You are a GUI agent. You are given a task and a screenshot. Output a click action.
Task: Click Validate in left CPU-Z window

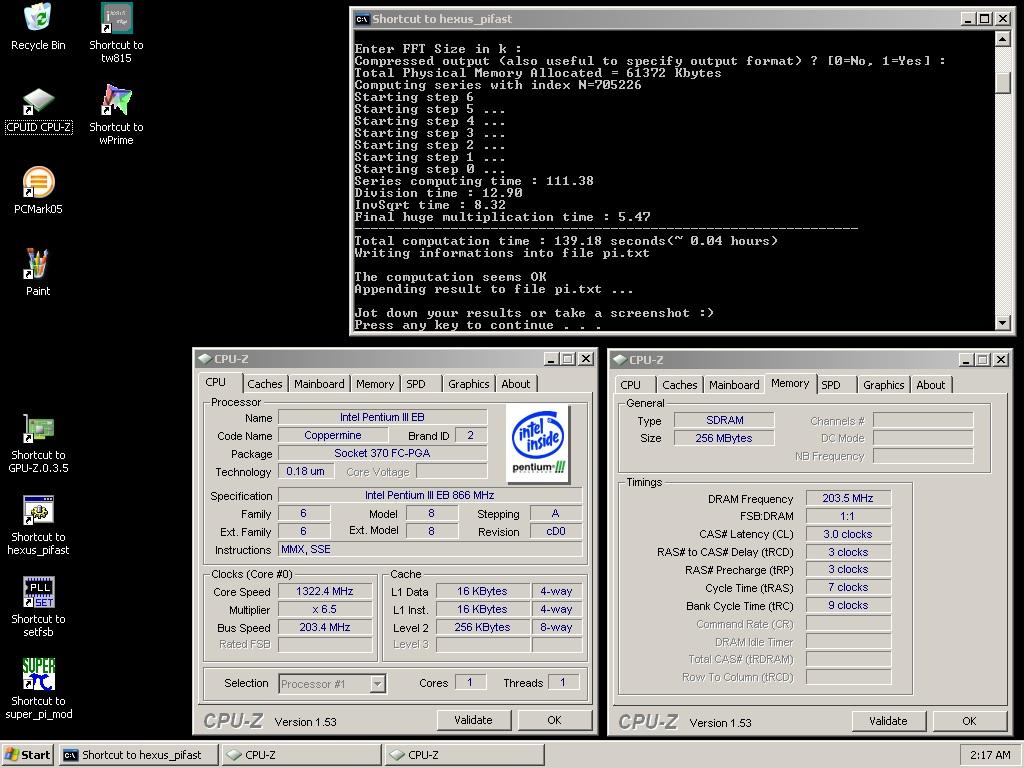click(x=473, y=720)
